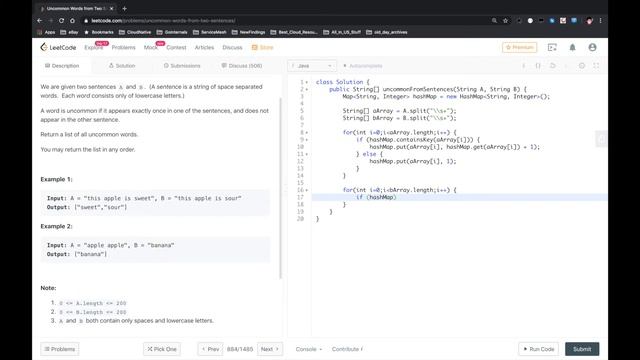Collapse code fold at line 1
Screen dimensions: 640x360
coord(307,82)
